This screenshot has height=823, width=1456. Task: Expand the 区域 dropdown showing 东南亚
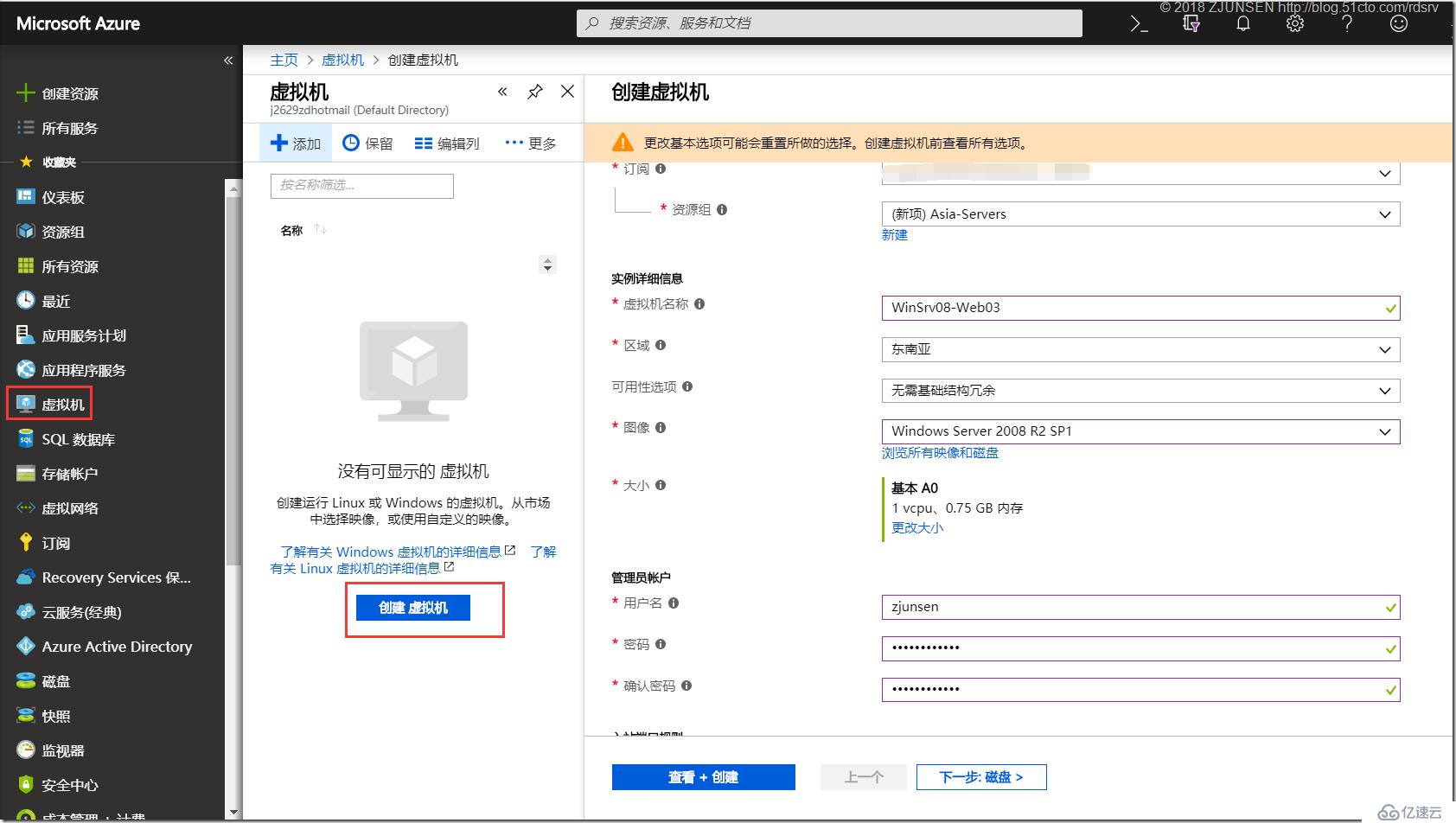[x=1140, y=349]
